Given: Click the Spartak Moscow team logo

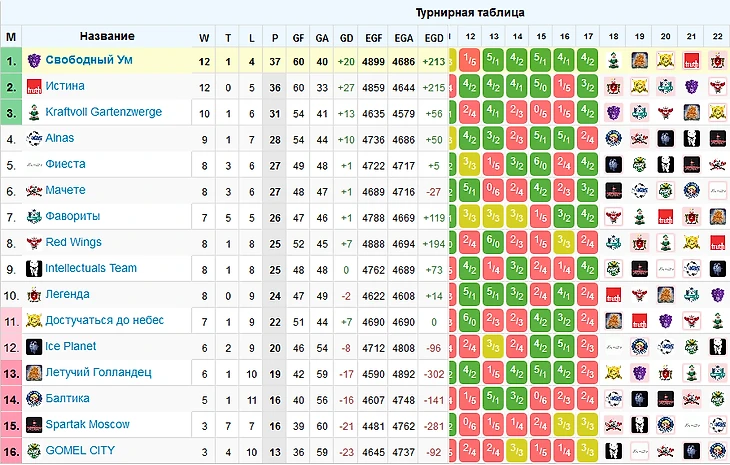Looking at the screenshot, I should click(33, 424).
